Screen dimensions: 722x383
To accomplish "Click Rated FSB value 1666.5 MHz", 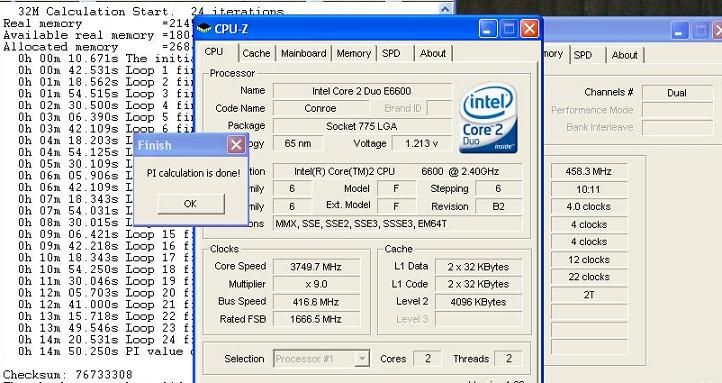I will (316, 319).
